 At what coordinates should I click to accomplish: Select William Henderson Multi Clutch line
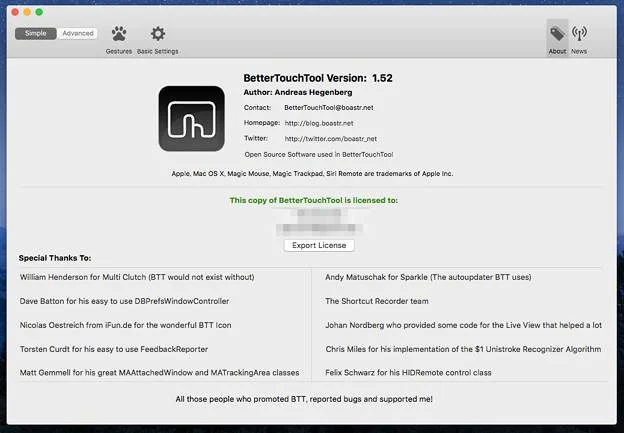(x=137, y=277)
